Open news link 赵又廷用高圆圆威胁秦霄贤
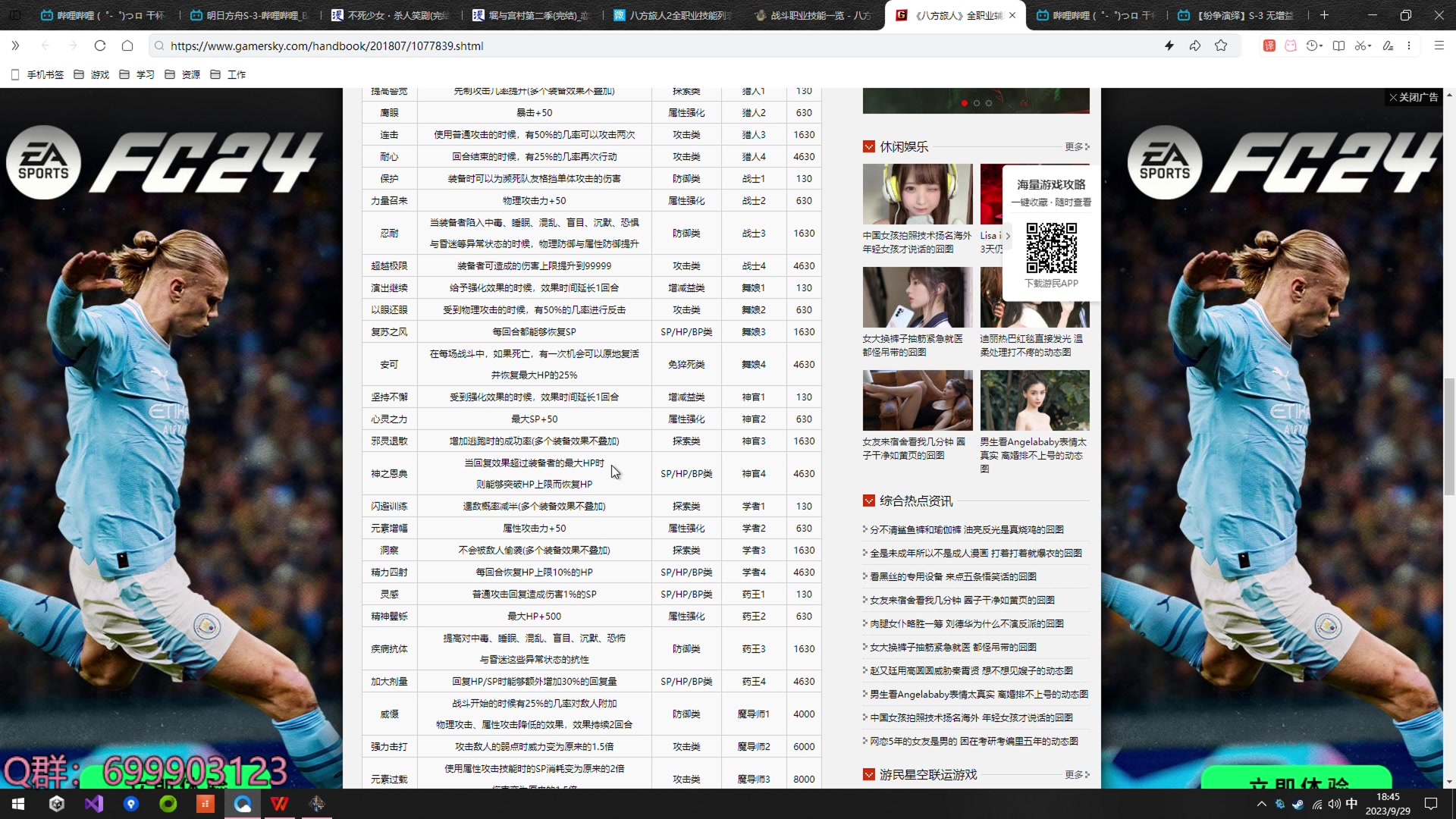This screenshot has width=1456, height=819. [x=971, y=671]
